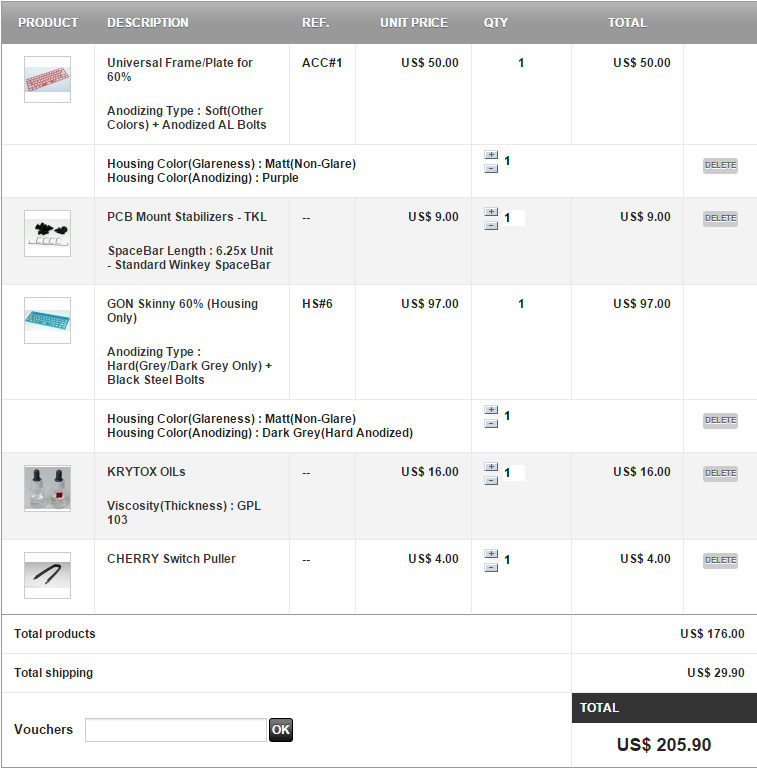Decrease quantity of Purple housing color option

491,168
